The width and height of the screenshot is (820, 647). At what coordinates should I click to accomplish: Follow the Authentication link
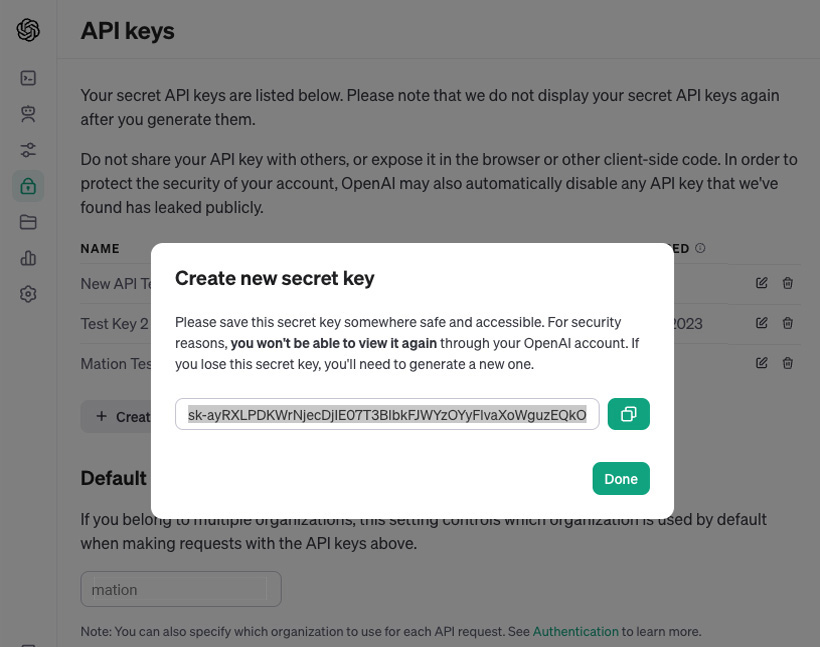(x=575, y=631)
